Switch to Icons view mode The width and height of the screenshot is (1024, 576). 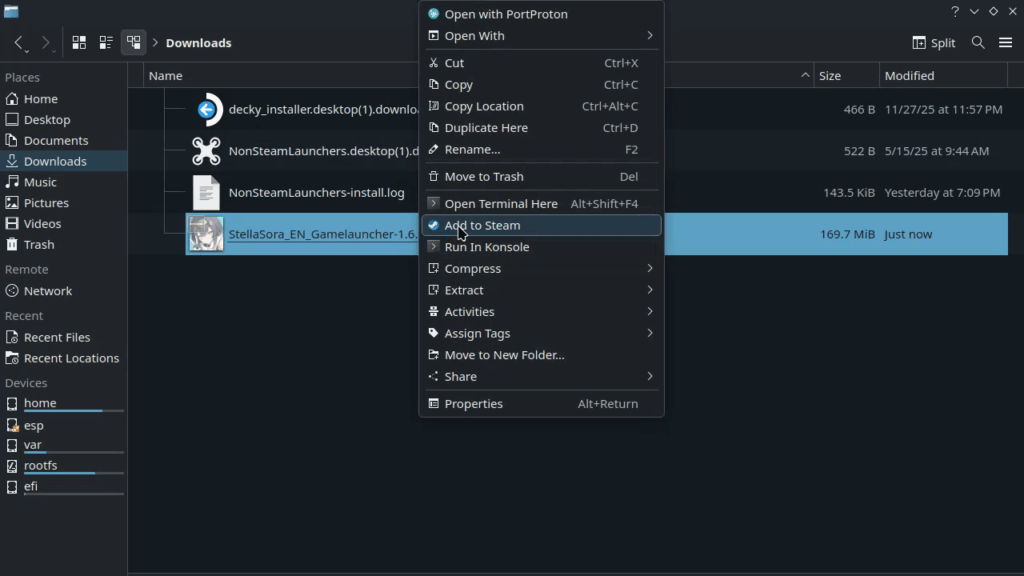click(79, 43)
